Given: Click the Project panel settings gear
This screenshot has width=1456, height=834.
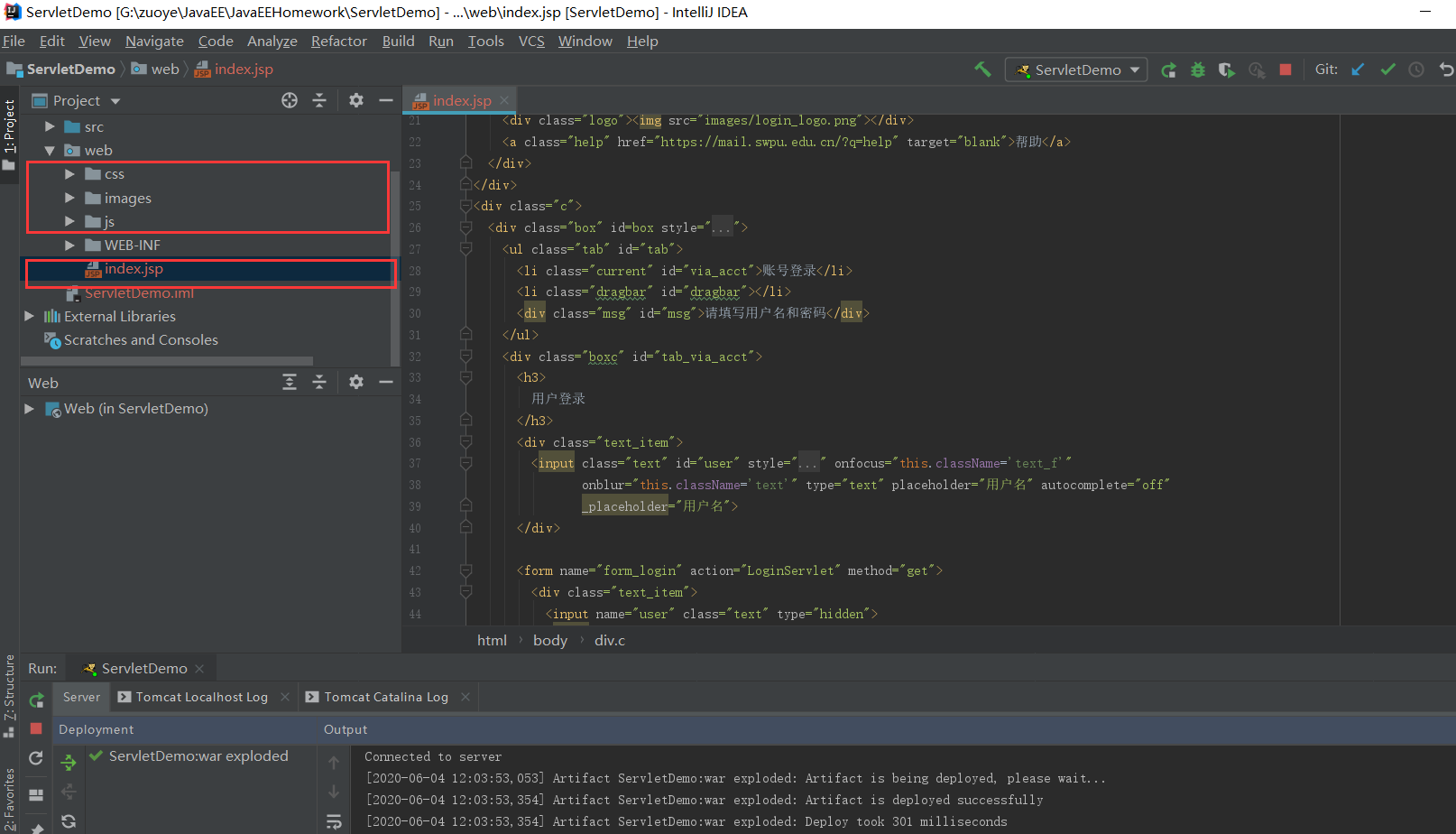Looking at the screenshot, I should click(x=356, y=100).
